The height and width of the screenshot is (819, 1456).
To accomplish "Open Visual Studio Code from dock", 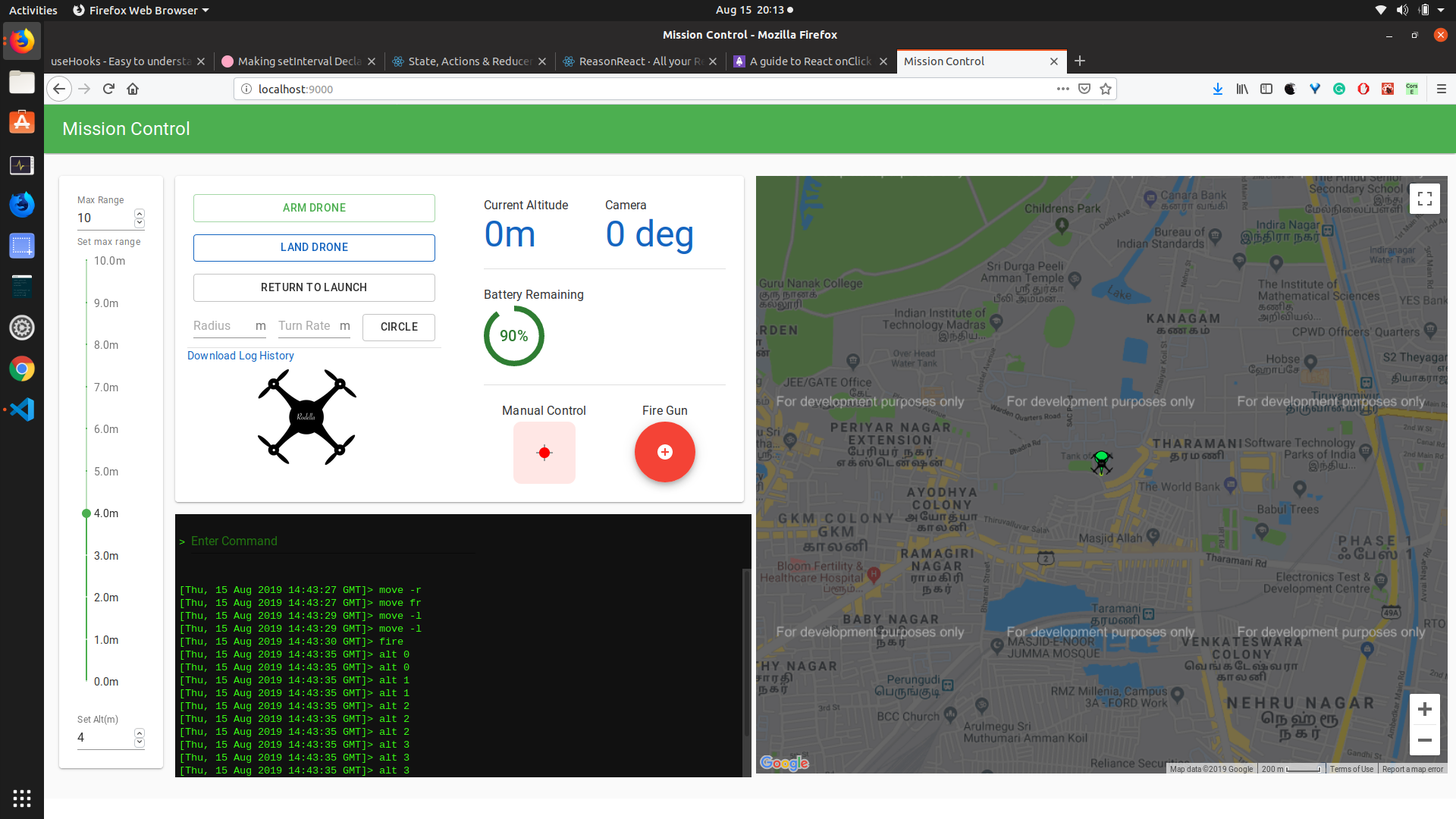I will coord(22,409).
